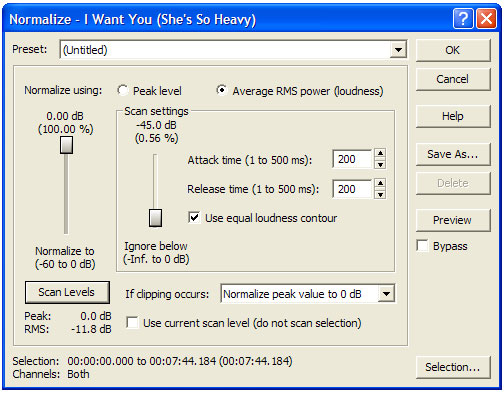Screen dimensions: 504x393
Task: Open Help for the Normalize dialog
Action: click(x=453, y=116)
